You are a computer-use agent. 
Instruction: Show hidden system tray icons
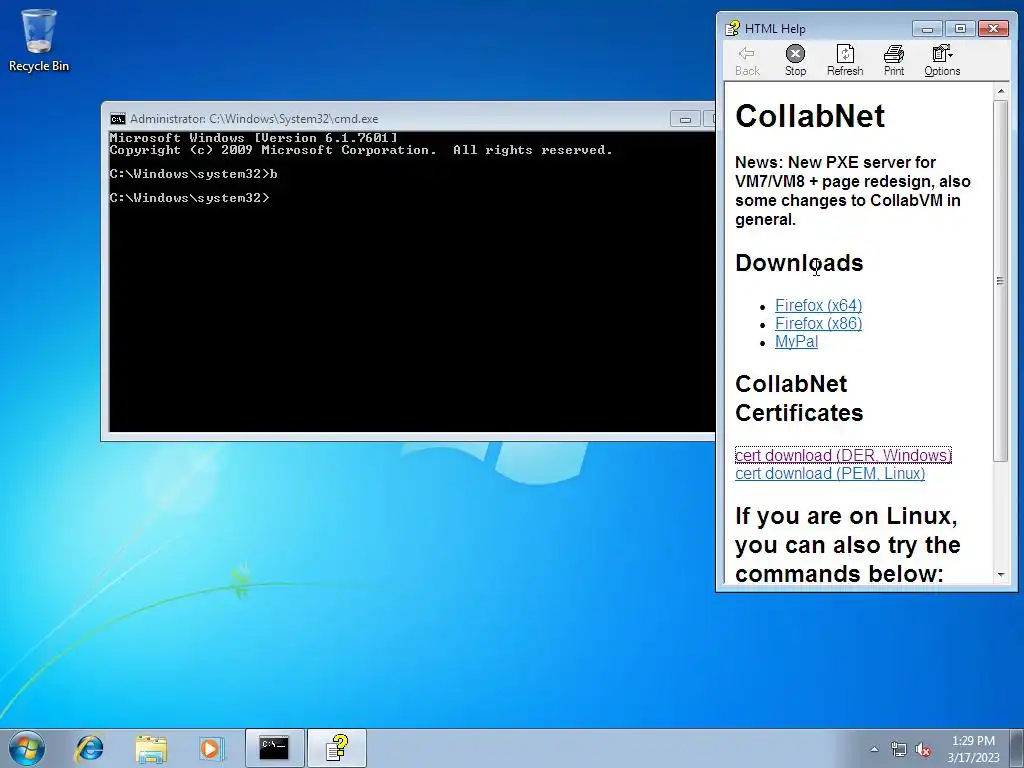[874, 749]
